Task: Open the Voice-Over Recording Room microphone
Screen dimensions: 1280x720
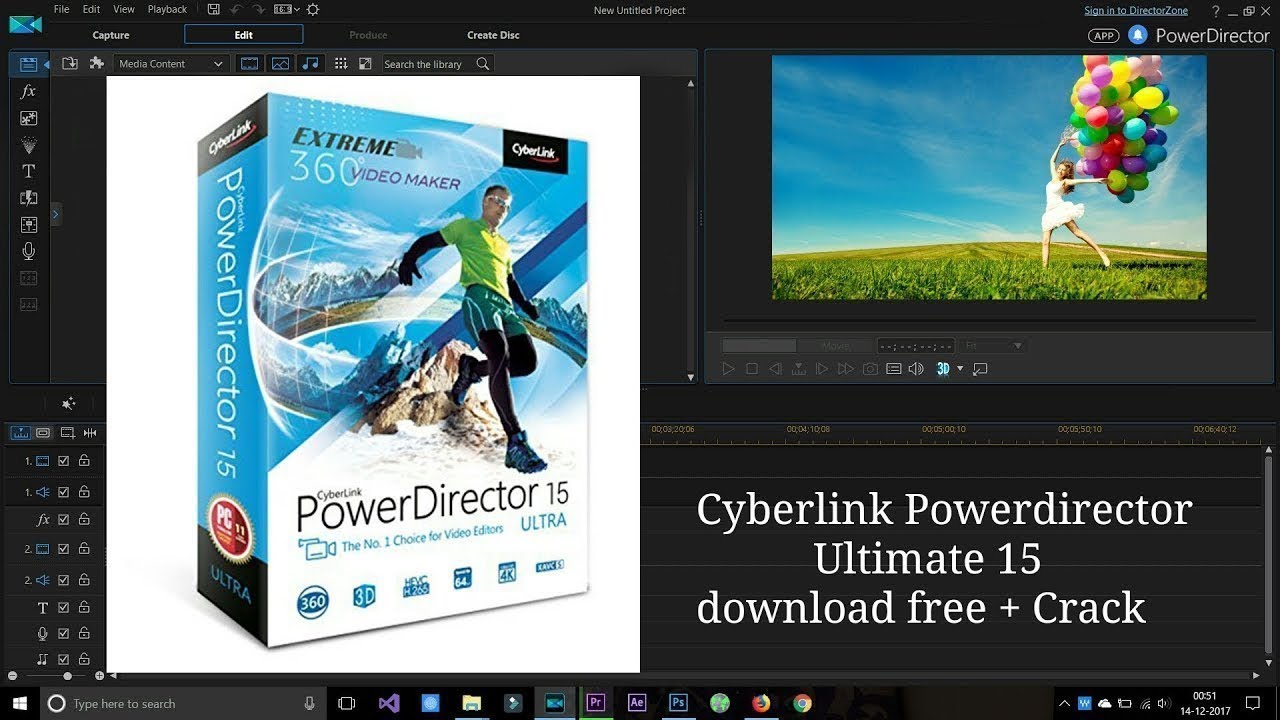Action: click(x=29, y=251)
